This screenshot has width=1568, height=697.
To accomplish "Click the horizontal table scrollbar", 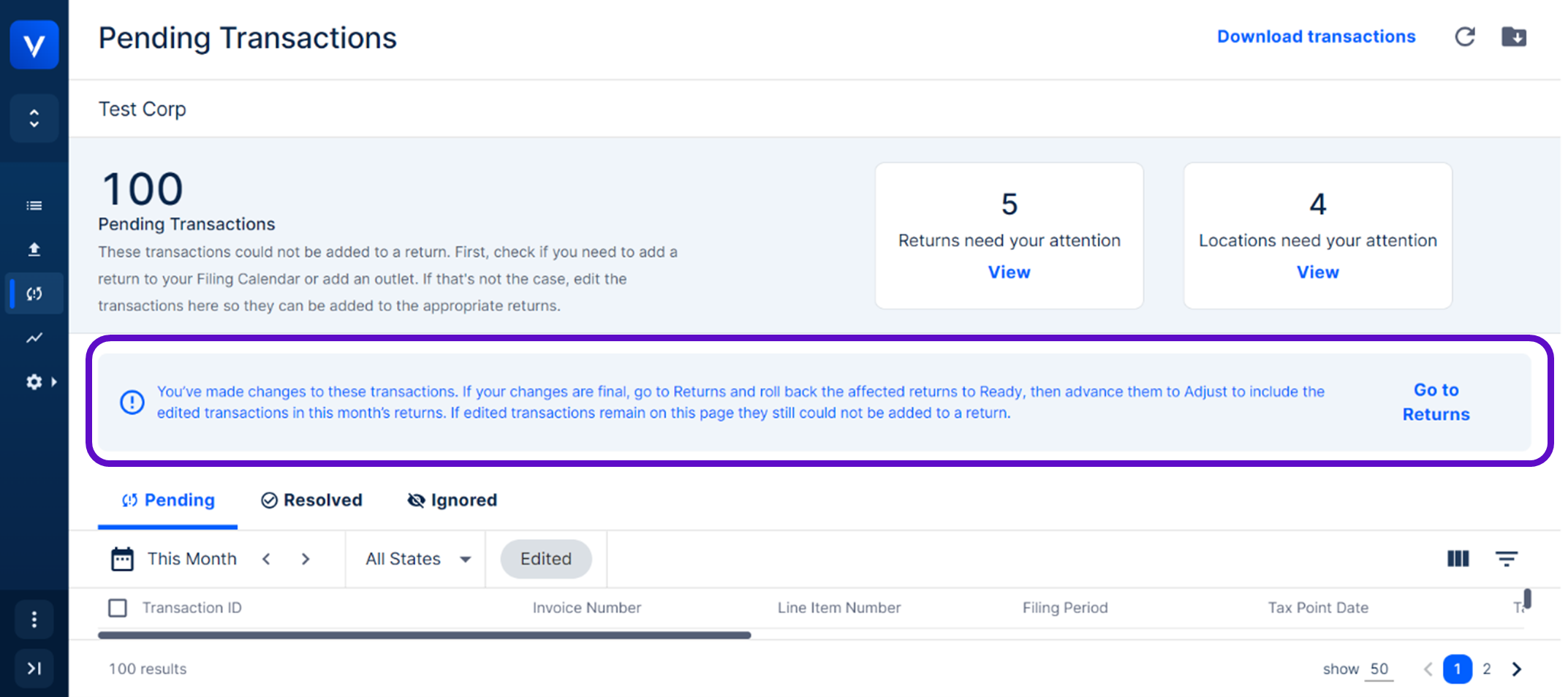I will point(424,636).
